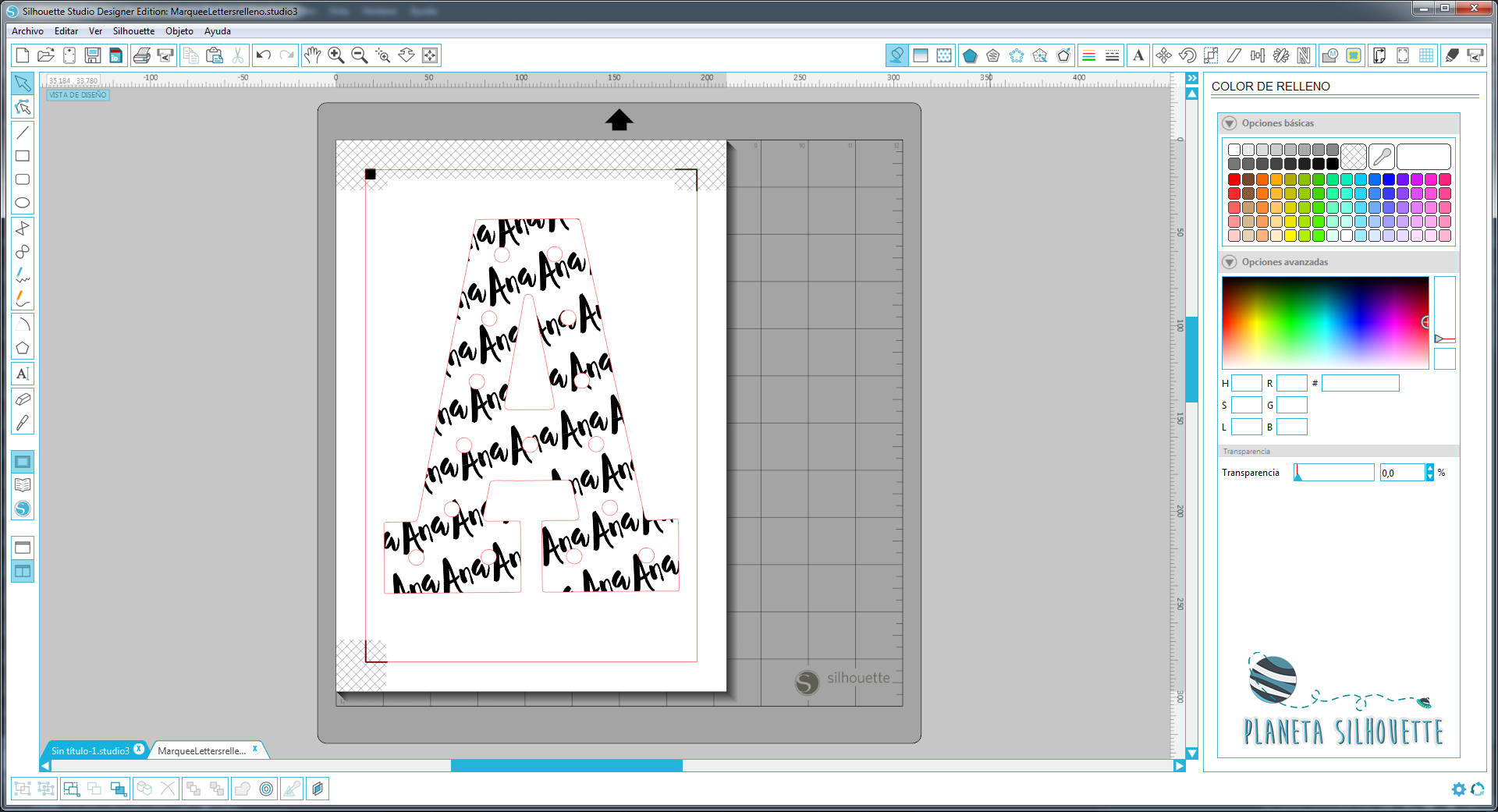Click the vertical scrollbar down arrow
Viewport: 1498px width, 812px height.
coord(1192,753)
